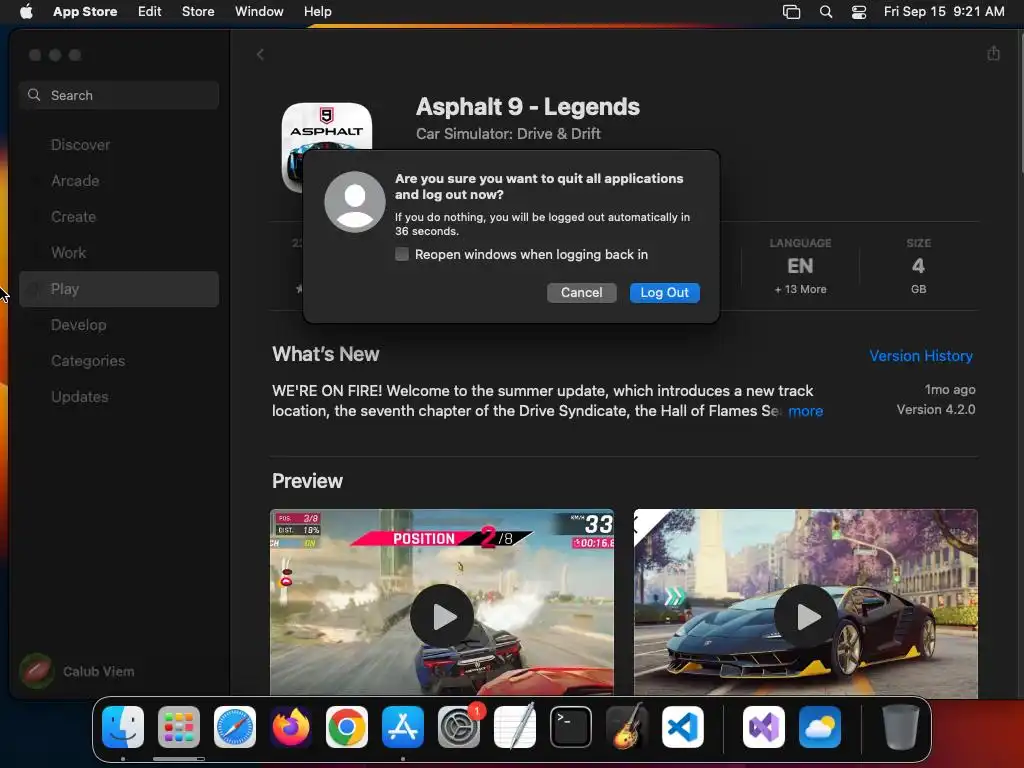Click the Version 4.2.0 text

(x=936, y=409)
